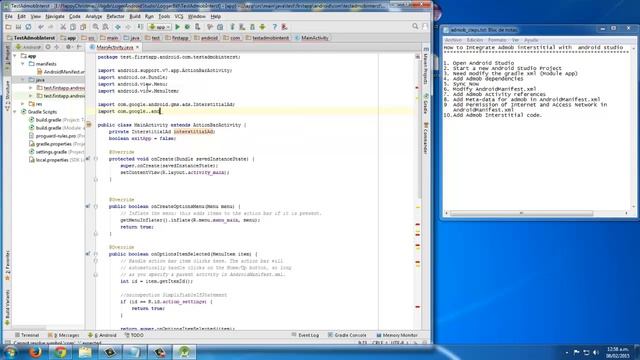Viewport: 640px width, 360px height.
Task: Click the TestAdmobInterst breadcrumb
Action: (x=31, y=38)
